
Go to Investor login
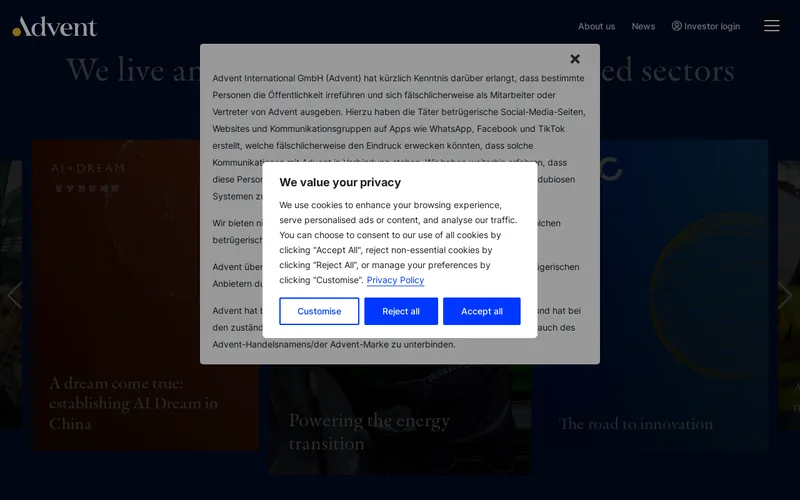tap(706, 26)
